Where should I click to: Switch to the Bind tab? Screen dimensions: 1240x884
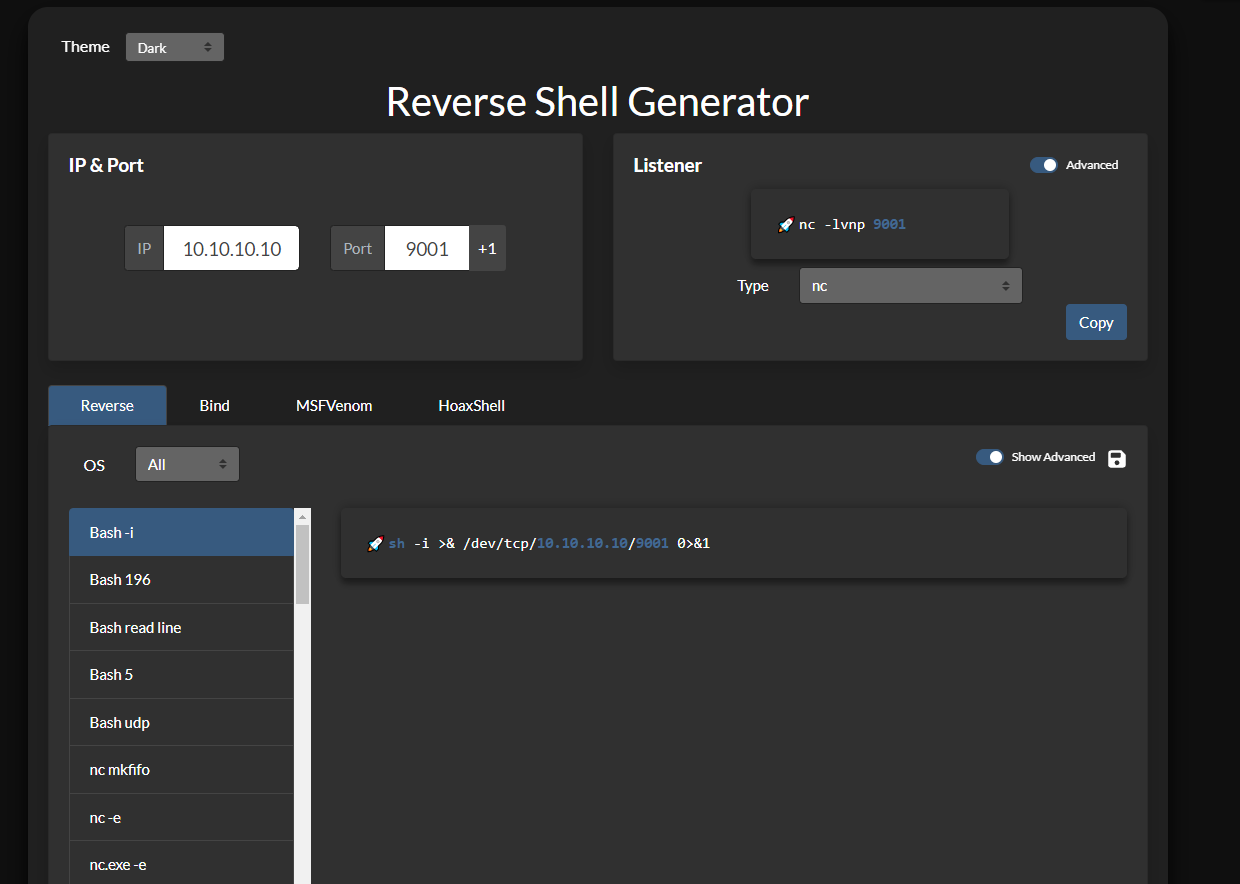pyautogui.click(x=215, y=406)
